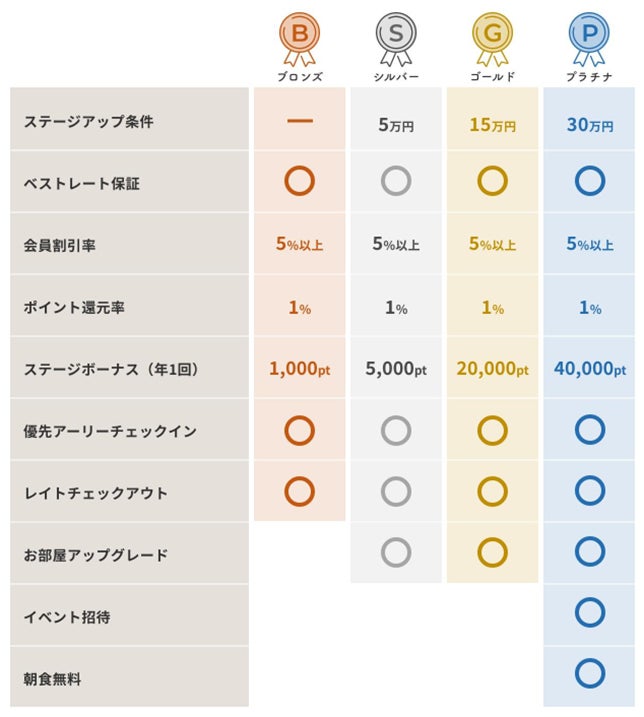Click the Platinum 40,000pt stage bonus
This screenshot has width=644, height=717.
point(590,369)
